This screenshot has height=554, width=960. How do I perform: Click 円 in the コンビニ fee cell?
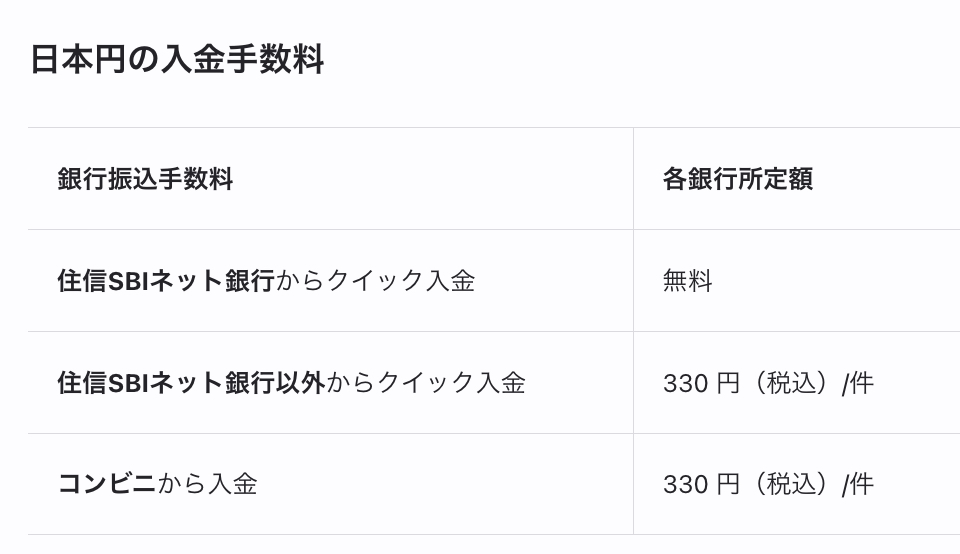pyautogui.click(x=728, y=484)
